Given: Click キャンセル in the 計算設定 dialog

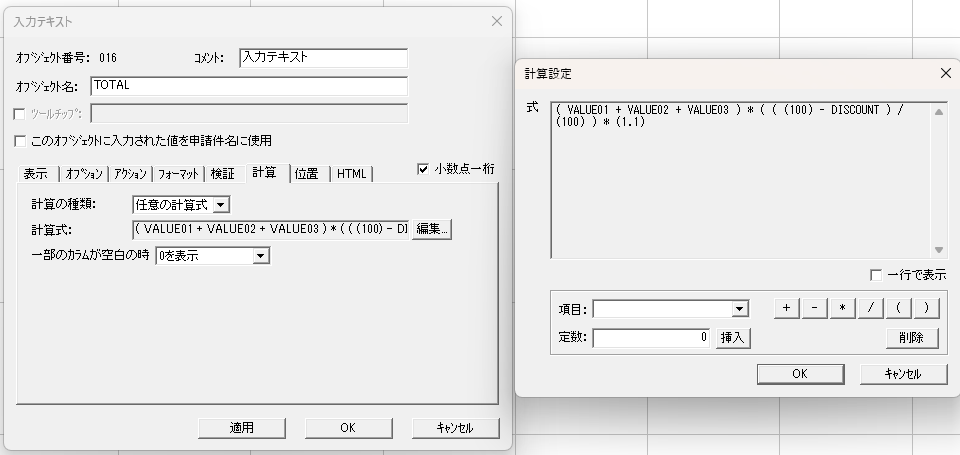Looking at the screenshot, I should pyautogui.click(x=904, y=374).
